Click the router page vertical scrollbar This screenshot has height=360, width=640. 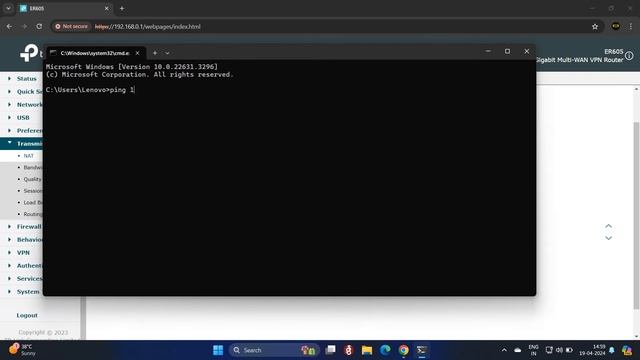point(636,215)
